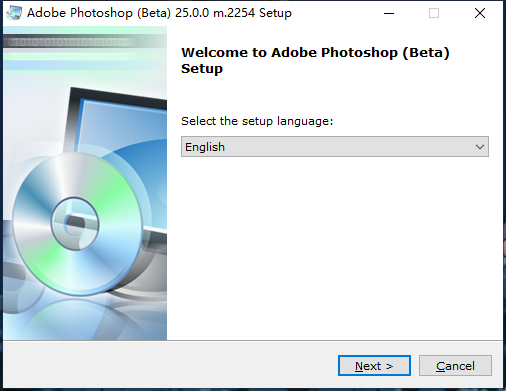Click the installer icon in the title bar
Viewport: 506px width, 391px height.
tap(14, 13)
